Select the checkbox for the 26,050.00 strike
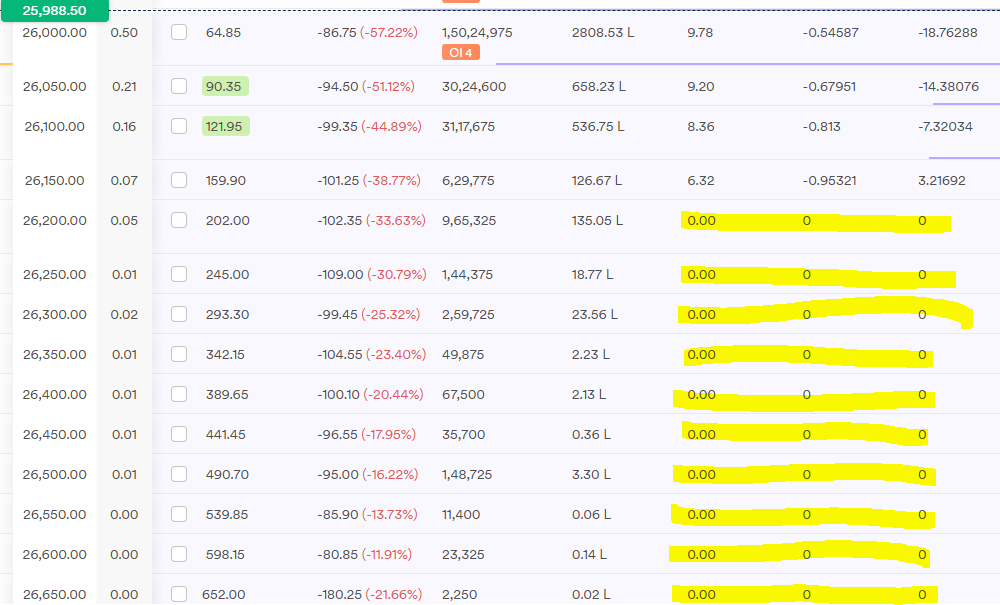 (179, 86)
